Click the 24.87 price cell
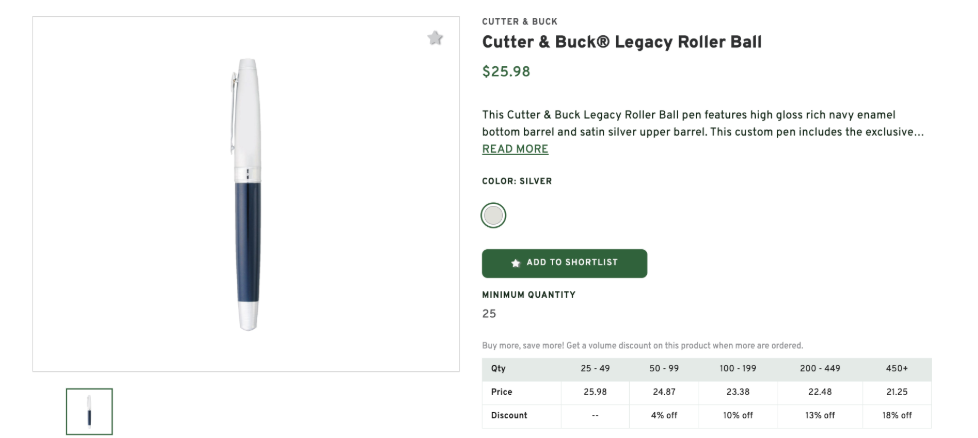This screenshot has height=438, width=978. (x=664, y=392)
